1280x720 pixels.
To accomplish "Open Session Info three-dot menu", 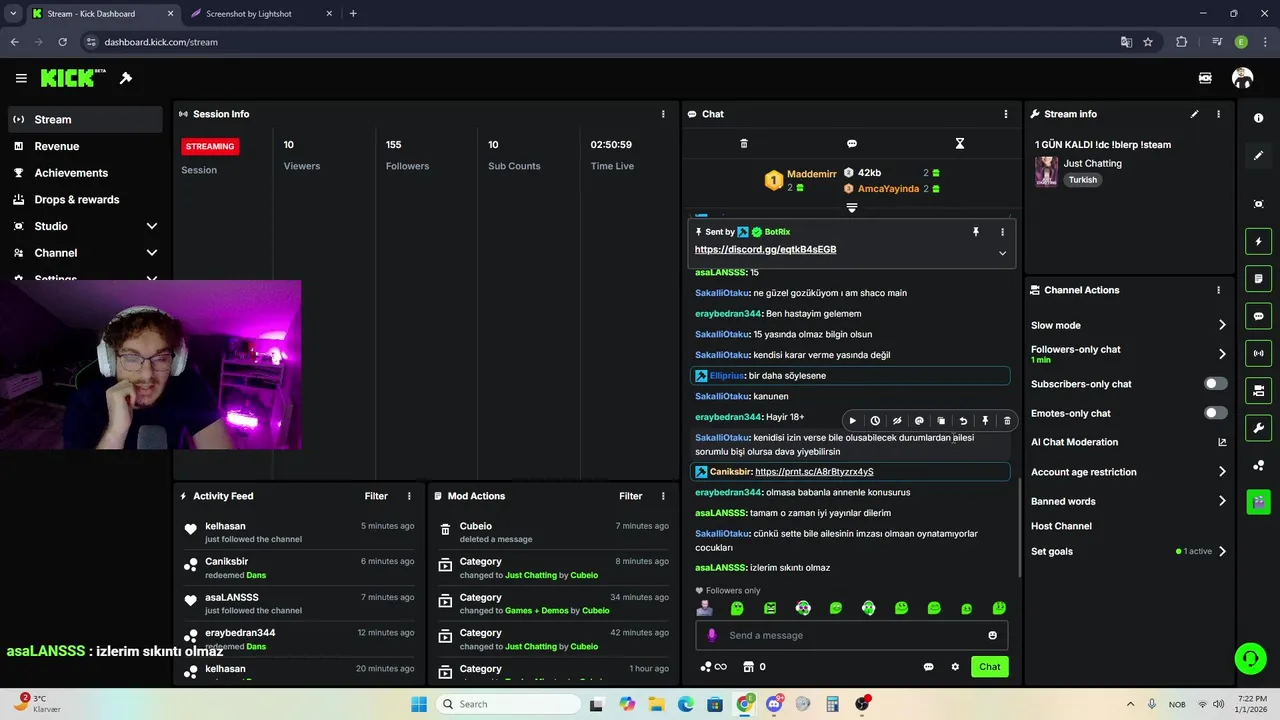I will (663, 114).
